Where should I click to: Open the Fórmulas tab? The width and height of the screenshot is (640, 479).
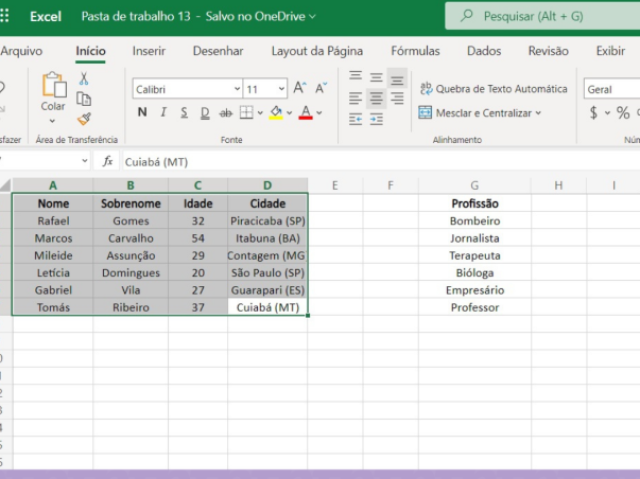pos(416,51)
